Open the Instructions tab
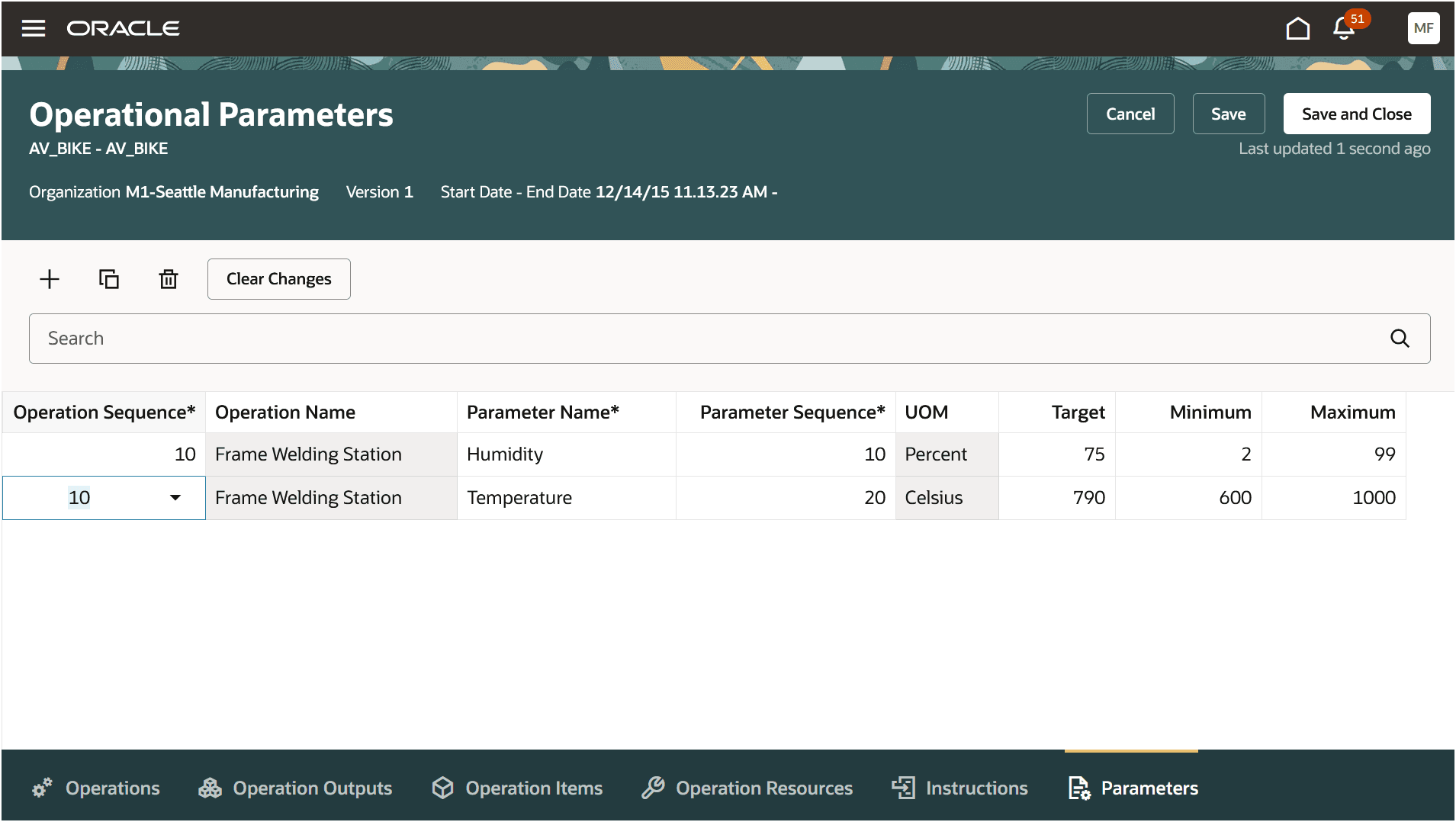1456x822 pixels. tap(904, 788)
